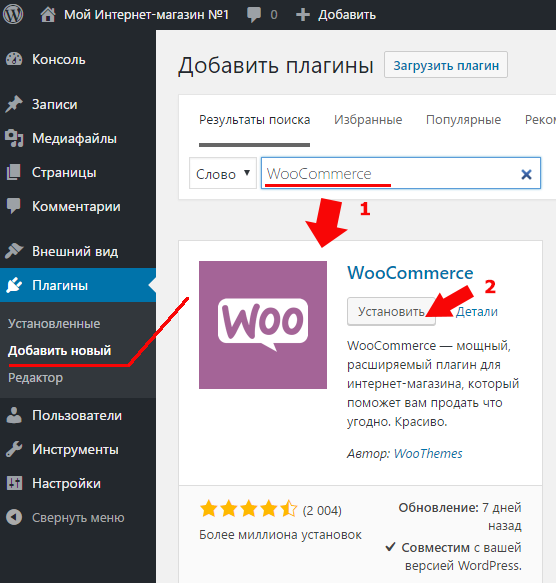Click the (2 004) ratings count
The width and height of the screenshot is (556, 583).
pos(322,510)
